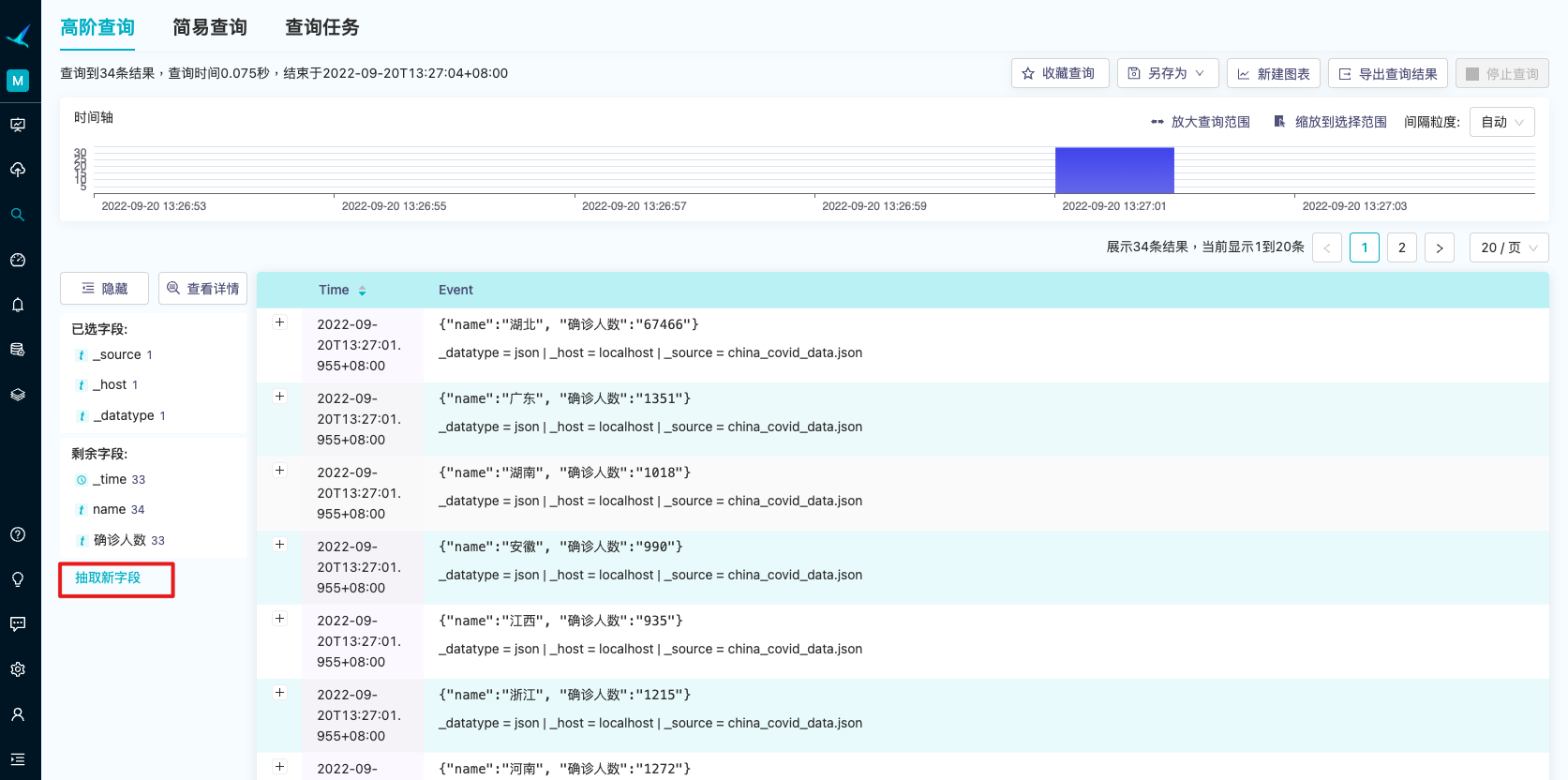Click the 查看详情 button
Image resolution: width=1568 pixels, height=780 pixels.
tap(202, 289)
